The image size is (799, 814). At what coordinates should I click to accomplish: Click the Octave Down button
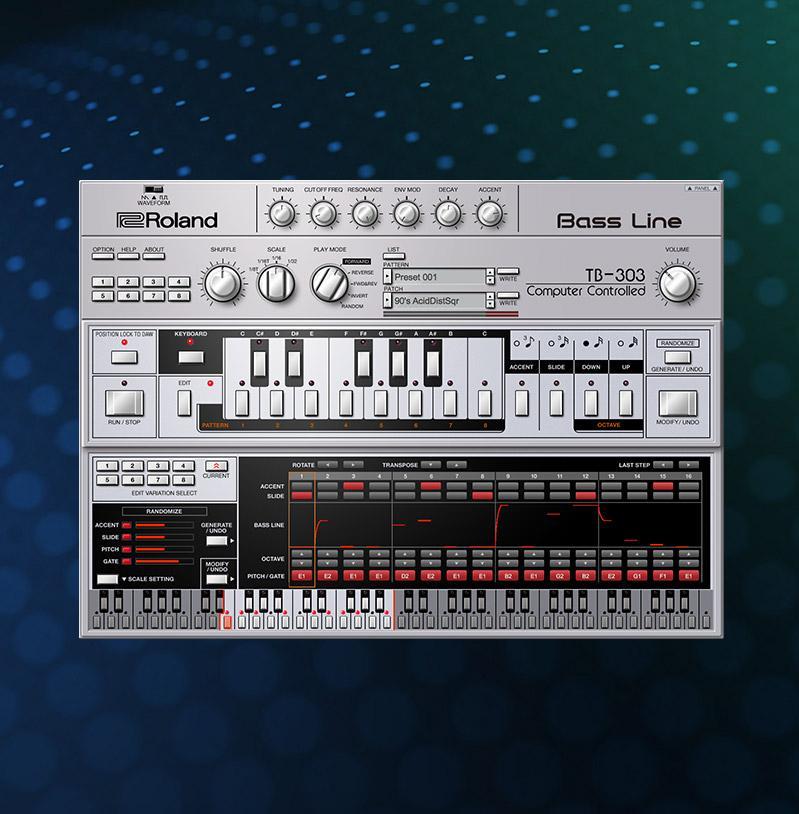coord(591,403)
